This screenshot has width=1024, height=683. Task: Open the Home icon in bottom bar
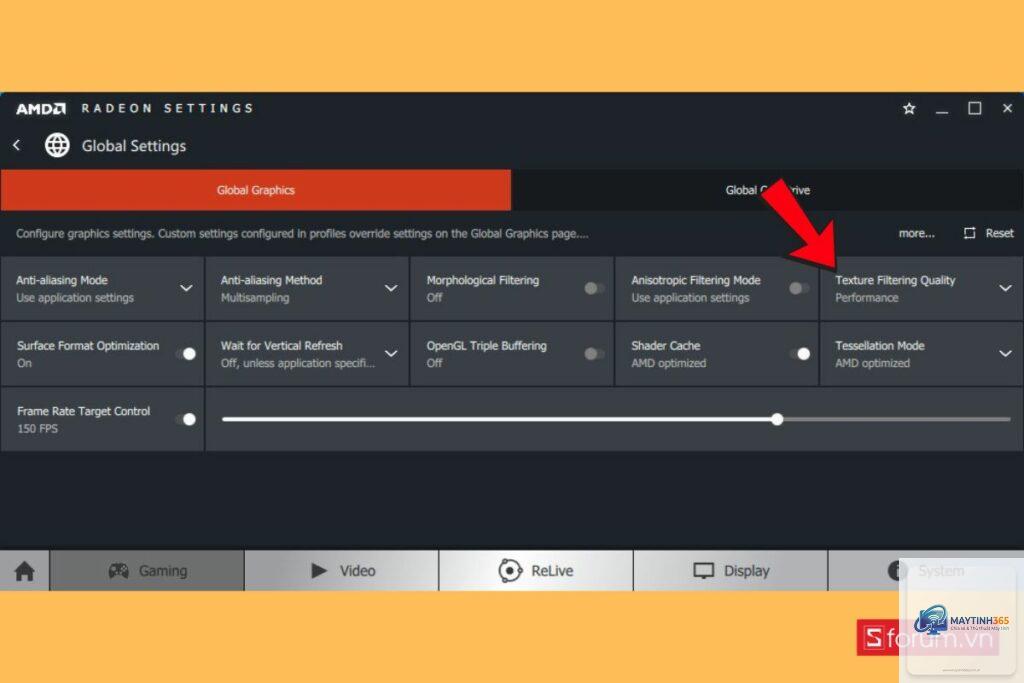24,571
